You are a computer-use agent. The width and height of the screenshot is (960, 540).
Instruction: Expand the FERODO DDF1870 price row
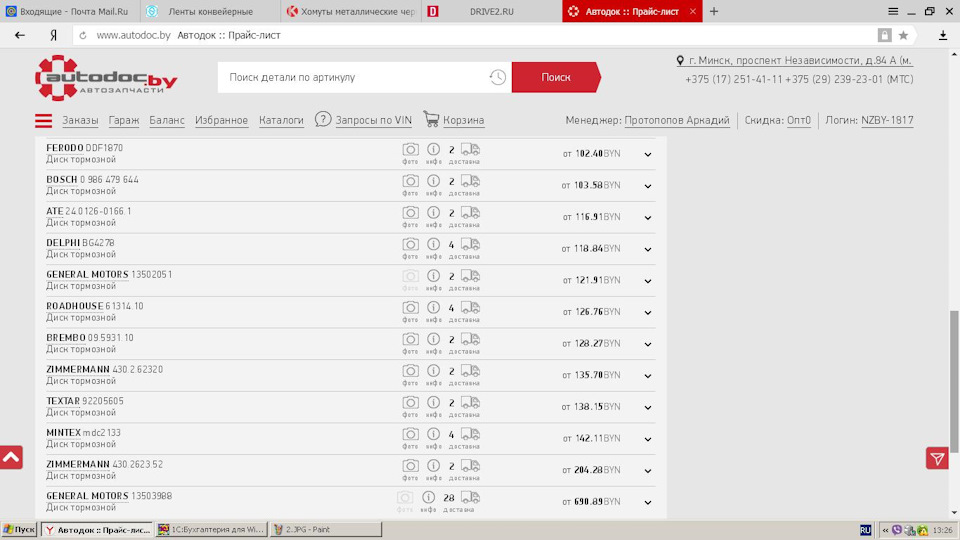coord(648,154)
